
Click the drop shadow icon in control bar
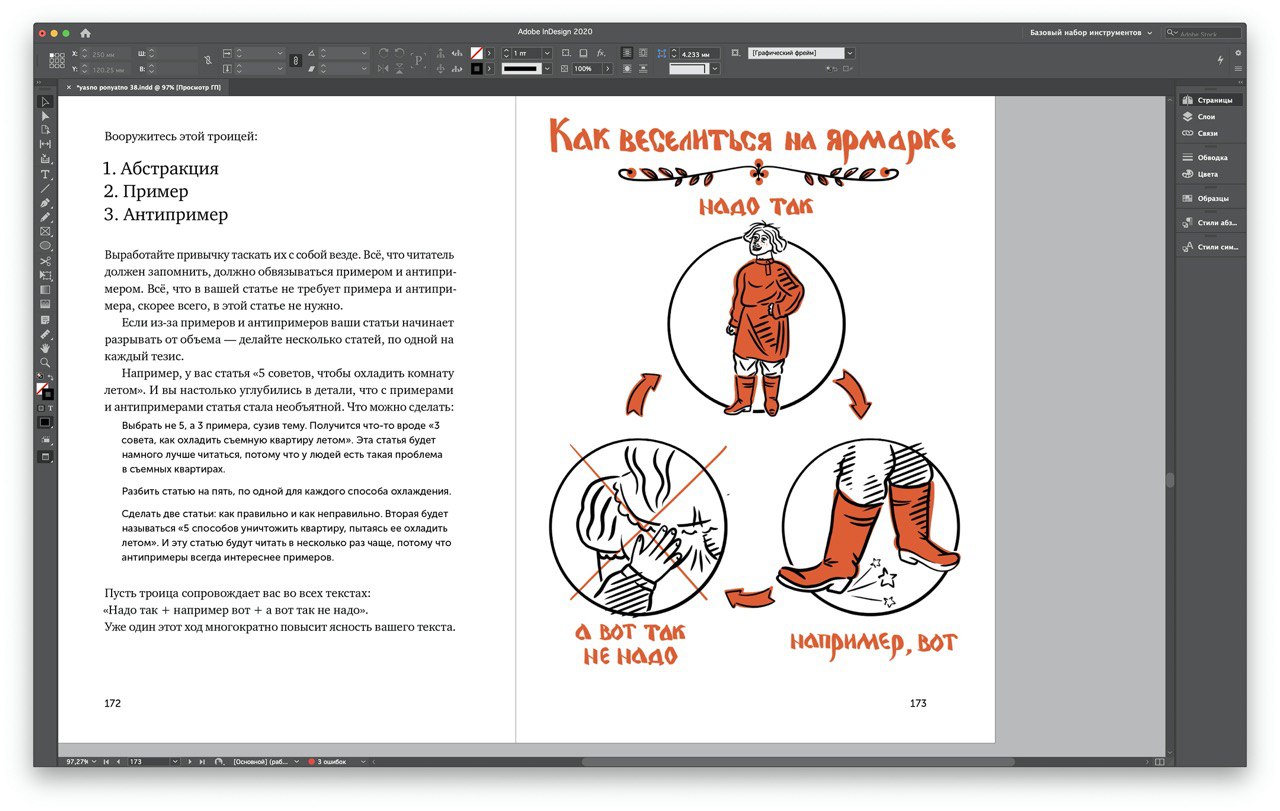pyautogui.click(x=581, y=53)
